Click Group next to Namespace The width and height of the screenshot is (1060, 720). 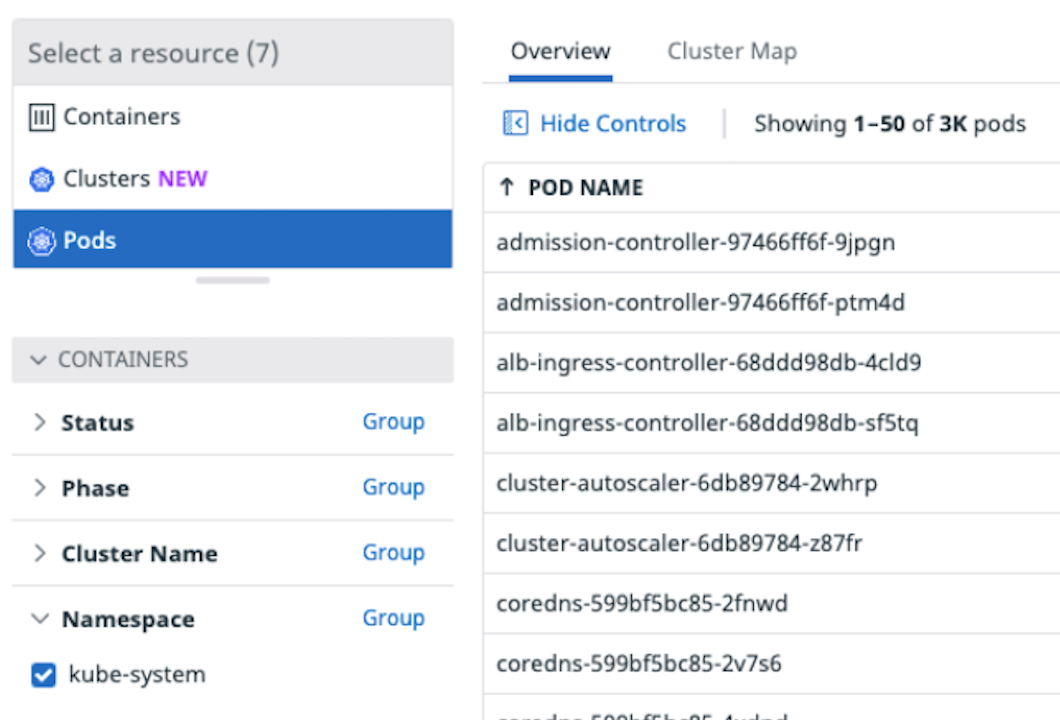tap(393, 618)
